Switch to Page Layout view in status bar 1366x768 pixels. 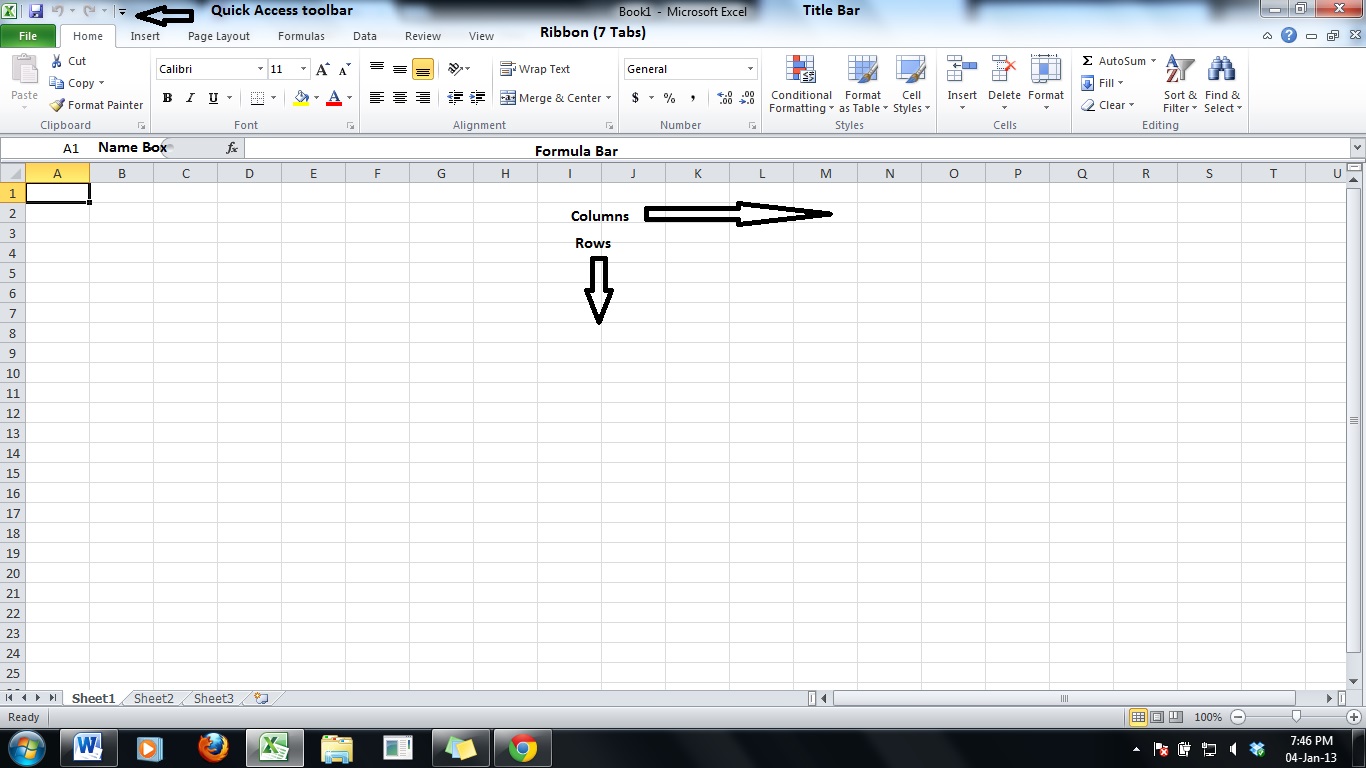pyautogui.click(x=1157, y=717)
